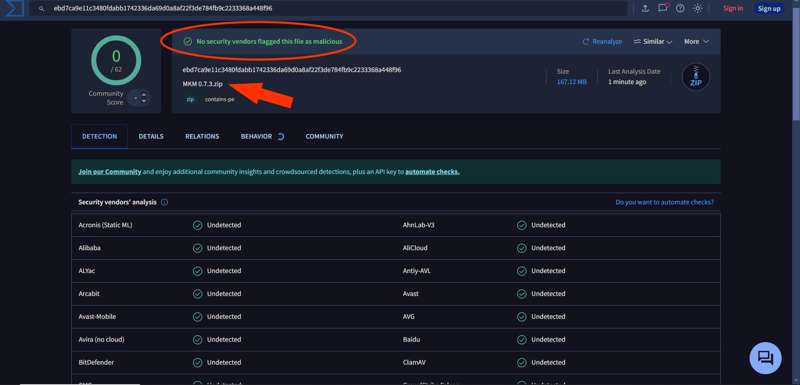Select the file hash text in the summary

point(292,70)
